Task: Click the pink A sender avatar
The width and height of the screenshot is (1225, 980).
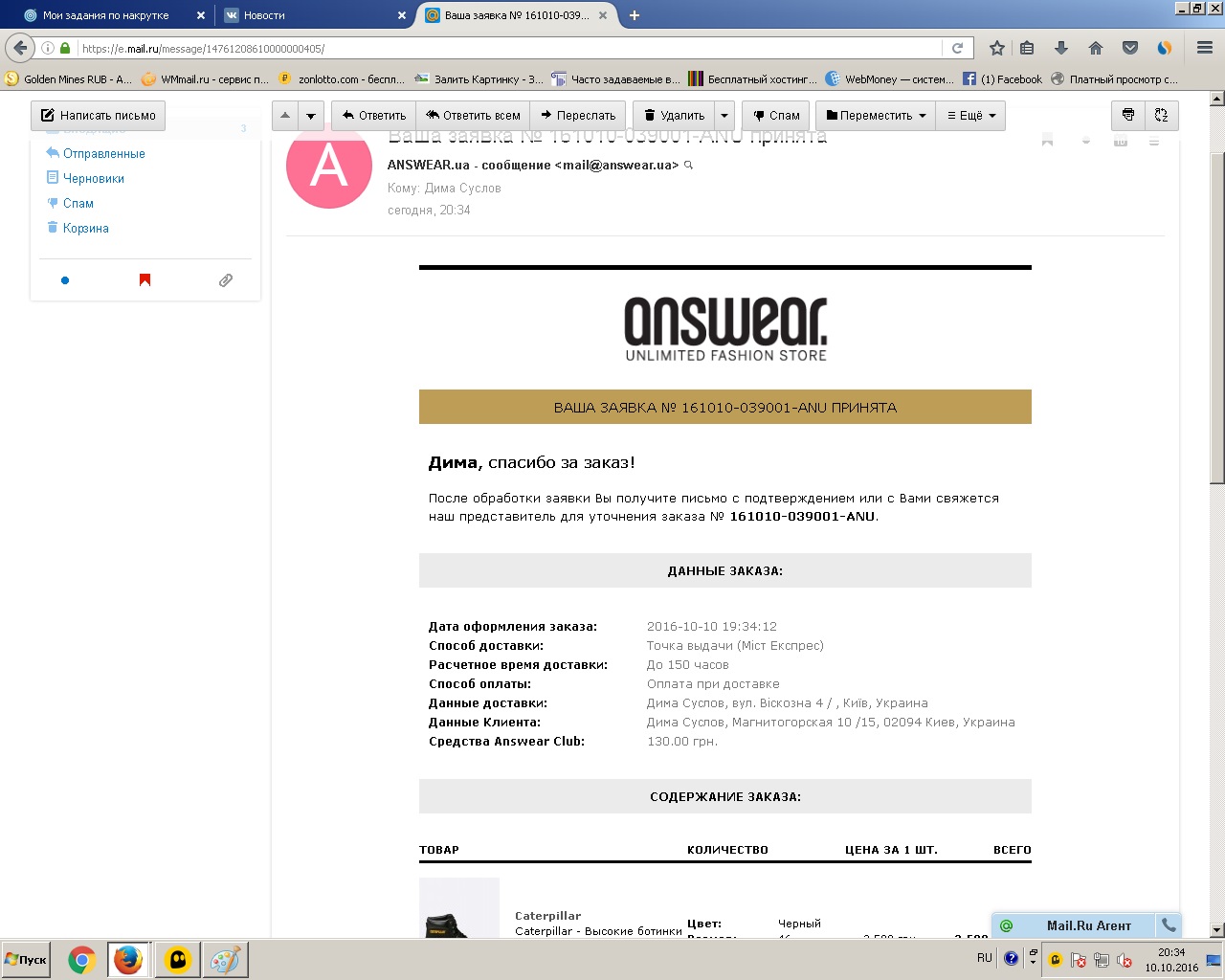Action: (x=329, y=166)
